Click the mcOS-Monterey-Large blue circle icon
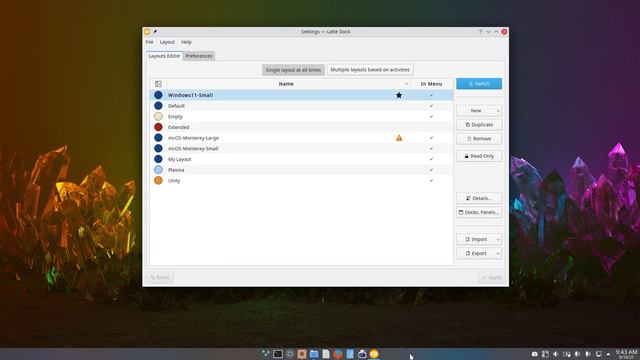The image size is (640, 360). [x=158, y=138]
